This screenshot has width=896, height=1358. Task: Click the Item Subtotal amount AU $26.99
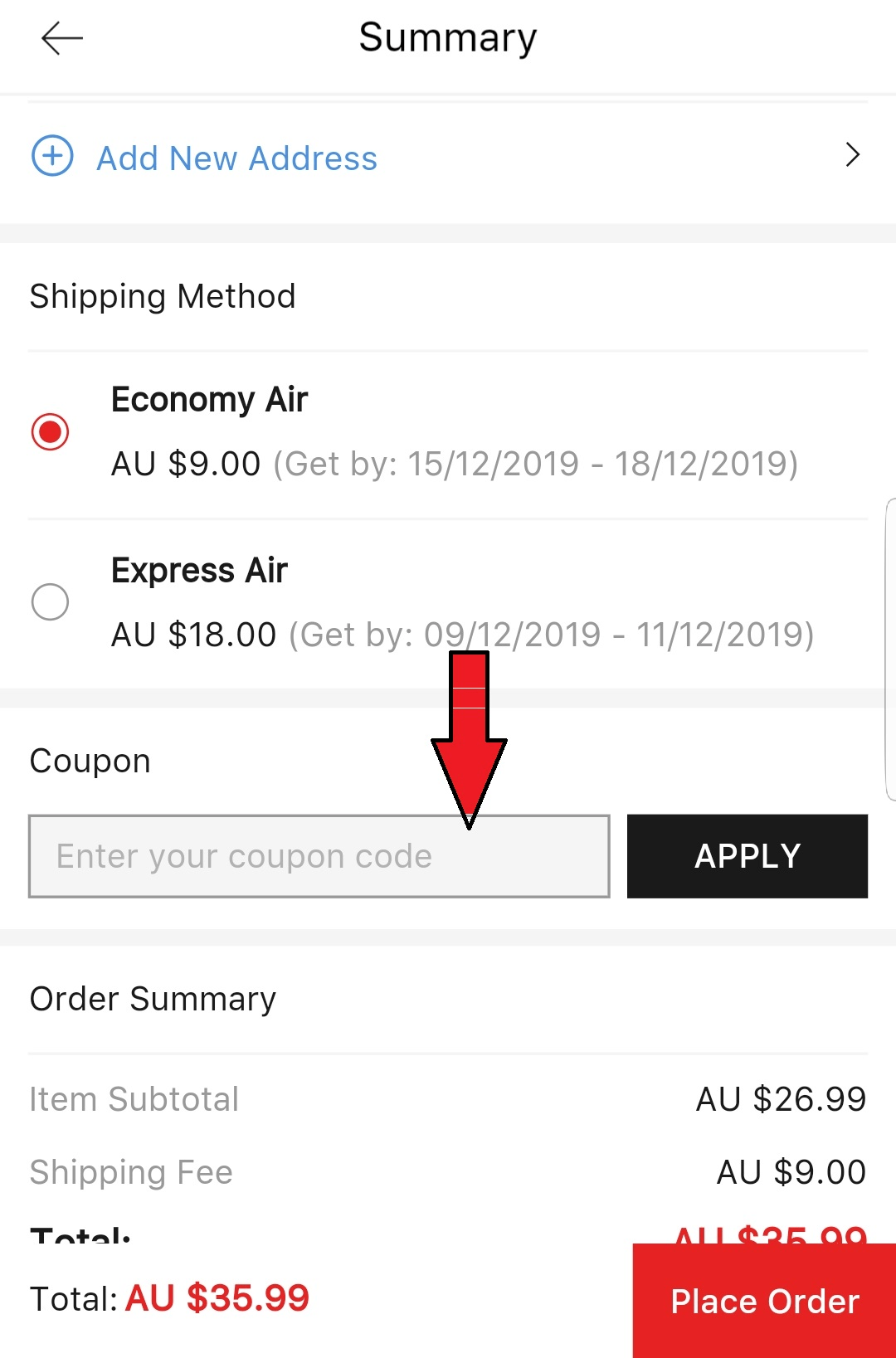(781, 1099)
